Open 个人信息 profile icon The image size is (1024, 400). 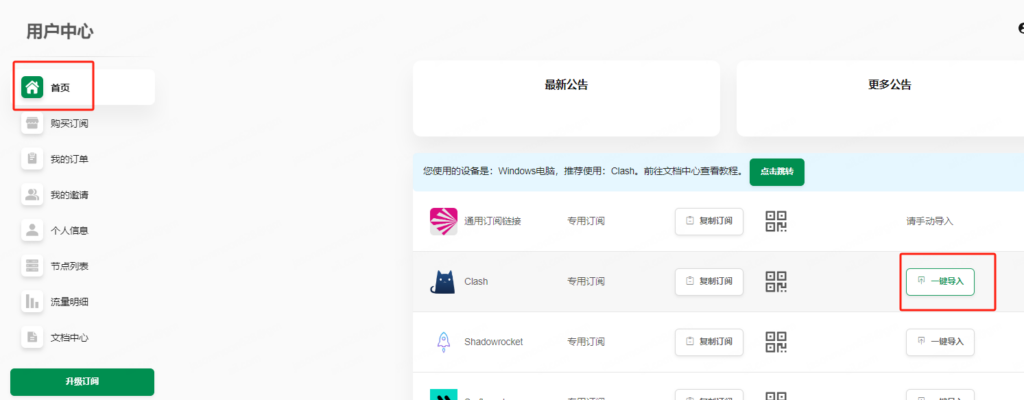[32, 230]
